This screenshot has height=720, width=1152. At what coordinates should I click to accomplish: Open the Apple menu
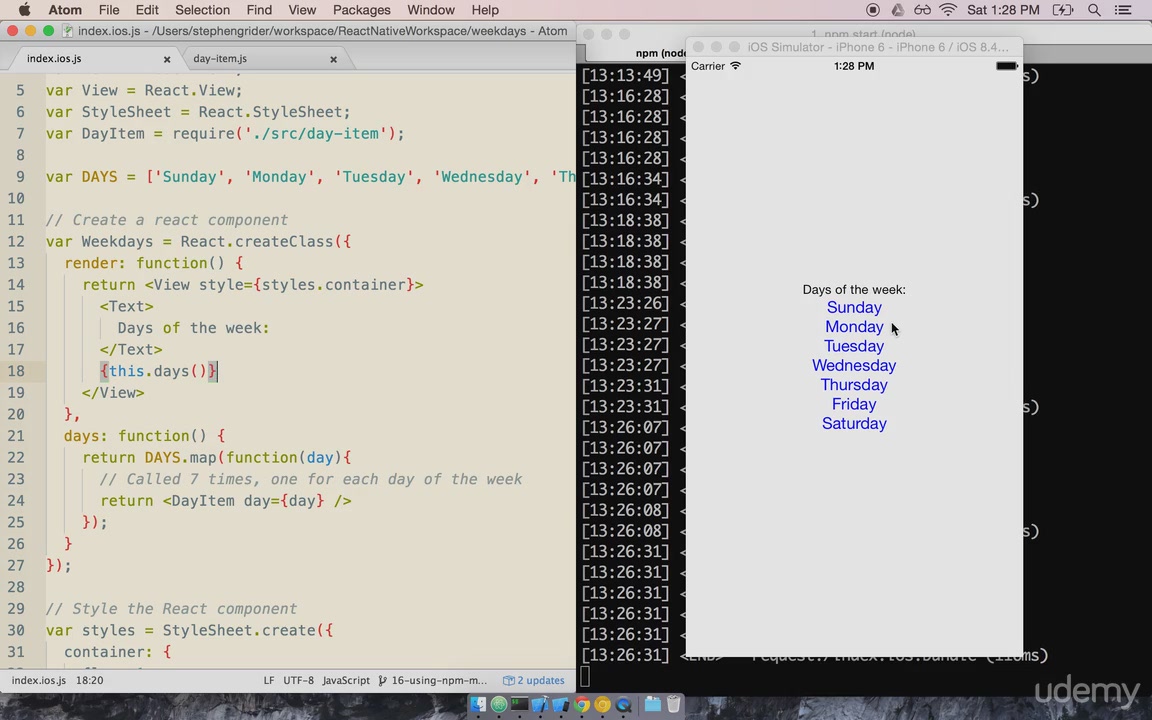pos(24,10)
